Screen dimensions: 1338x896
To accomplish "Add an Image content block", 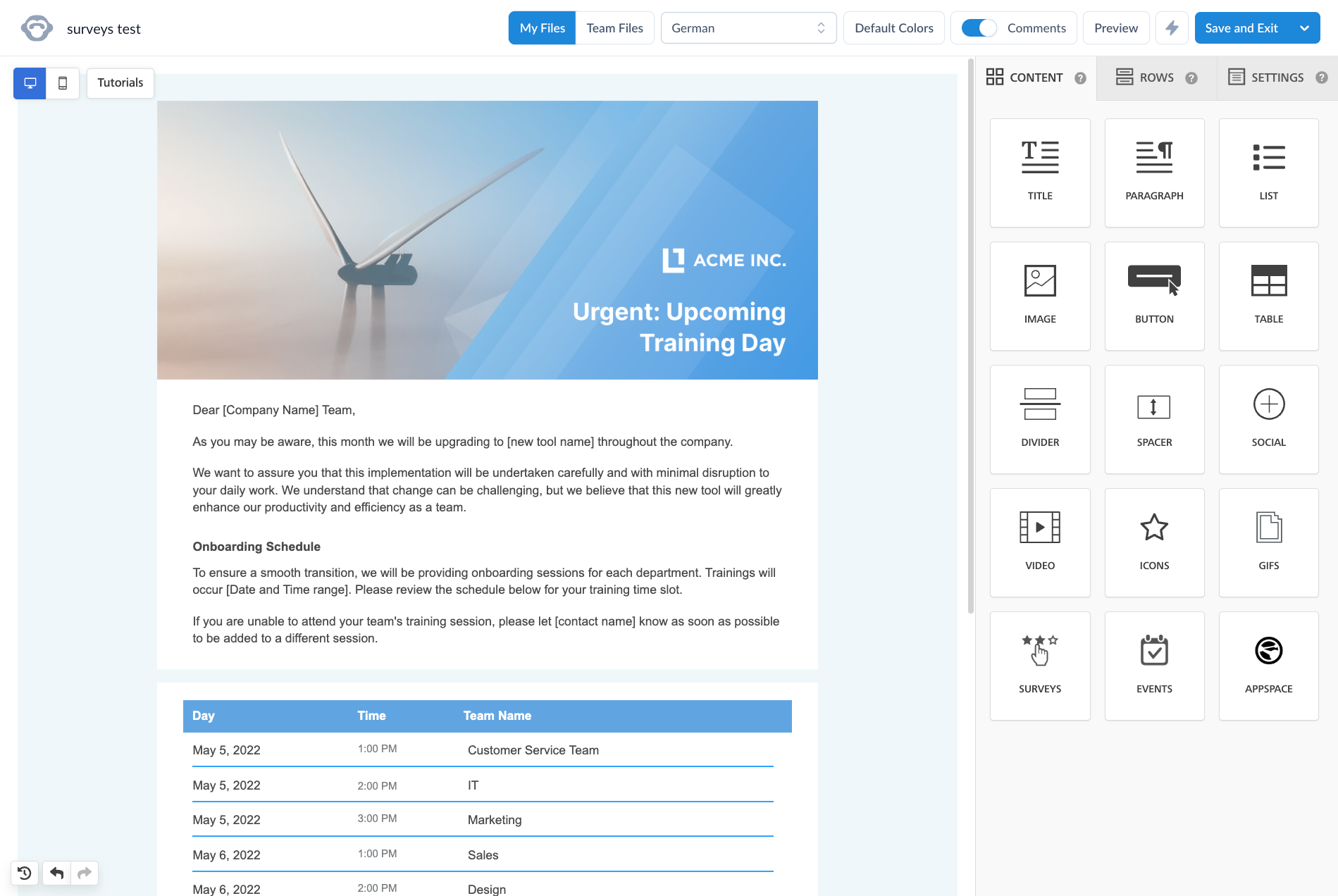I will [x=1040, y=296].
